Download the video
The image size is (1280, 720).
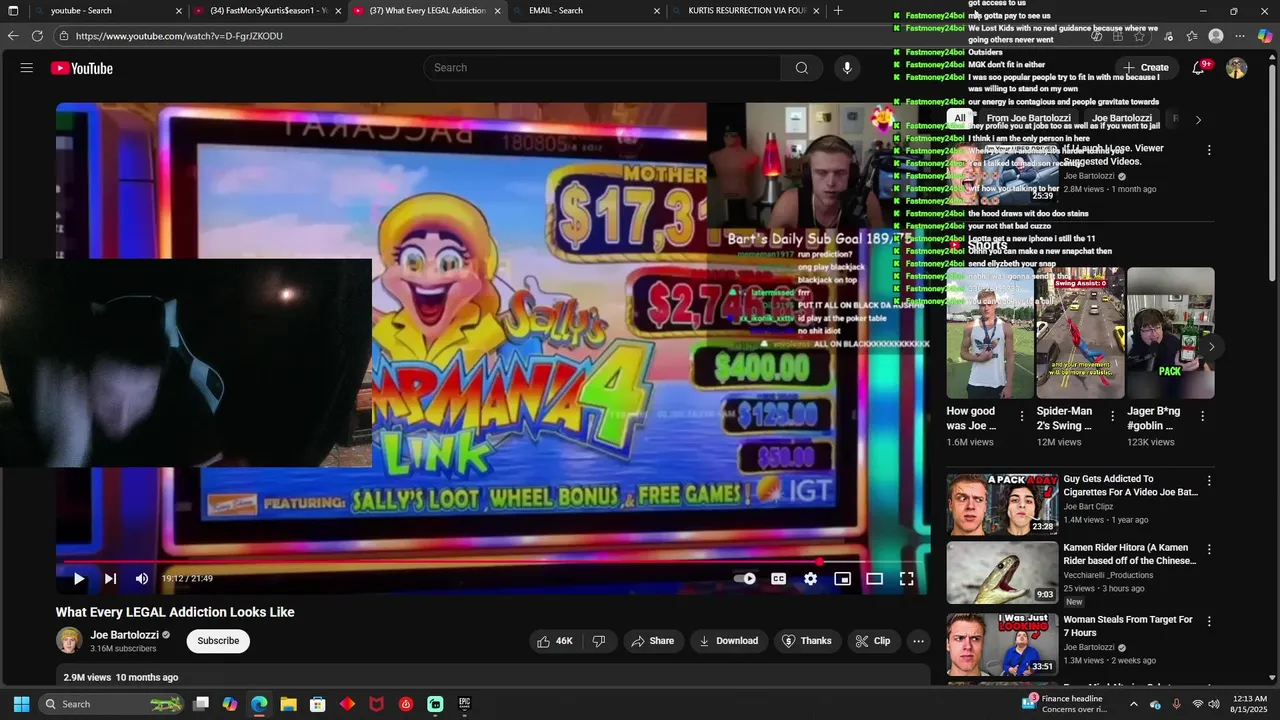[x=728, y=641]
